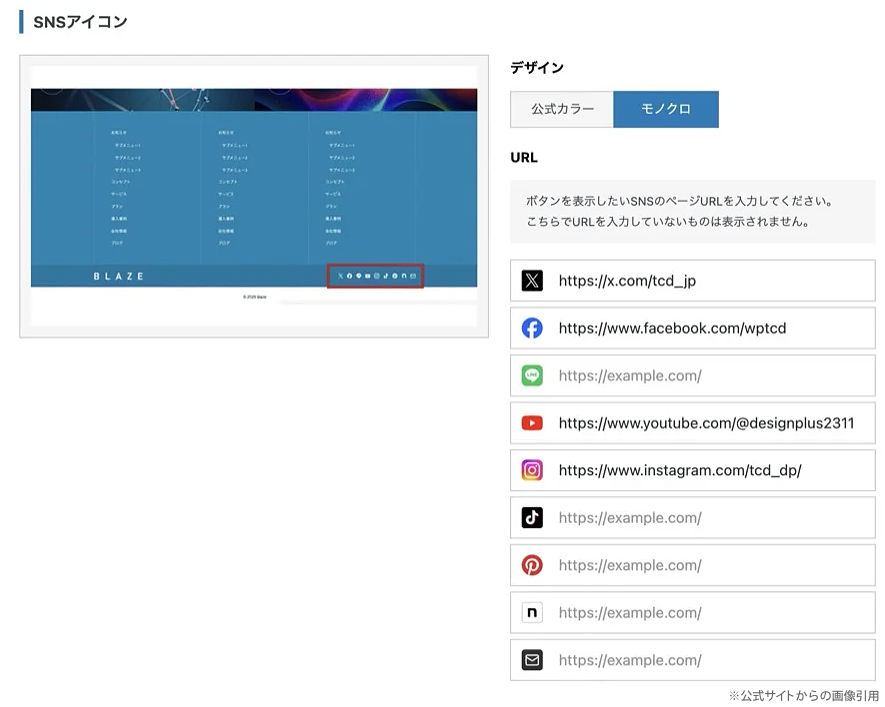Click the red-outlined SNS icon area in preview

(374, 276)
